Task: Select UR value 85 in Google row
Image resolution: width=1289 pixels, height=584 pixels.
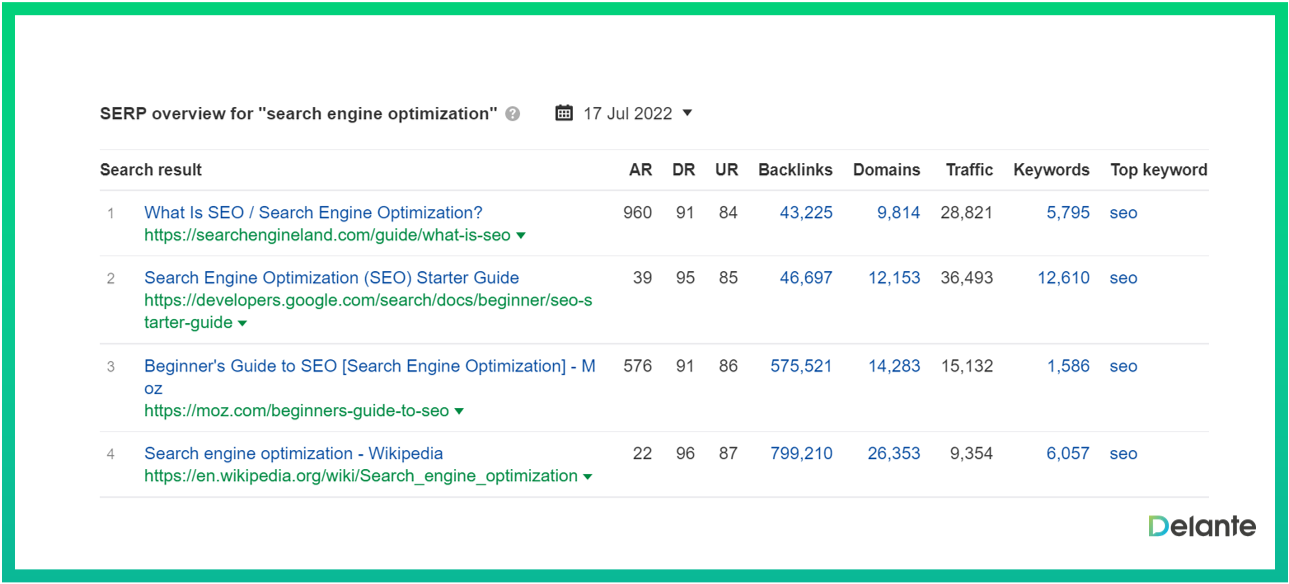Action: tap(728, 278)
